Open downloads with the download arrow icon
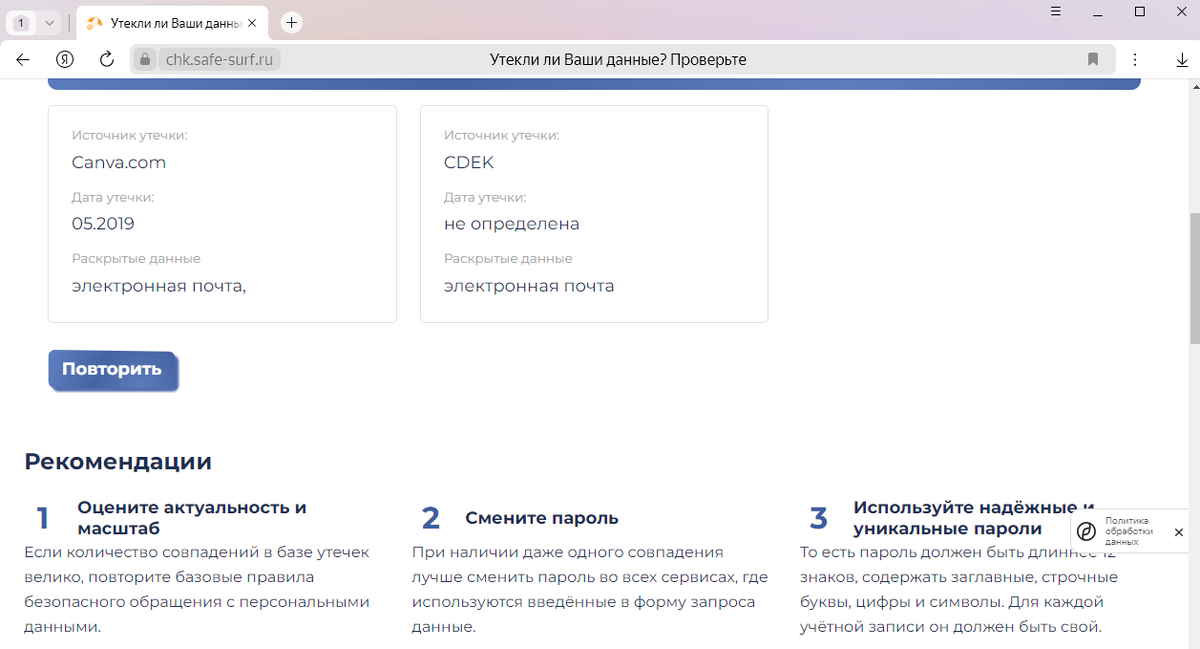The image size is (1200, 649). [x=1181, y=60]
